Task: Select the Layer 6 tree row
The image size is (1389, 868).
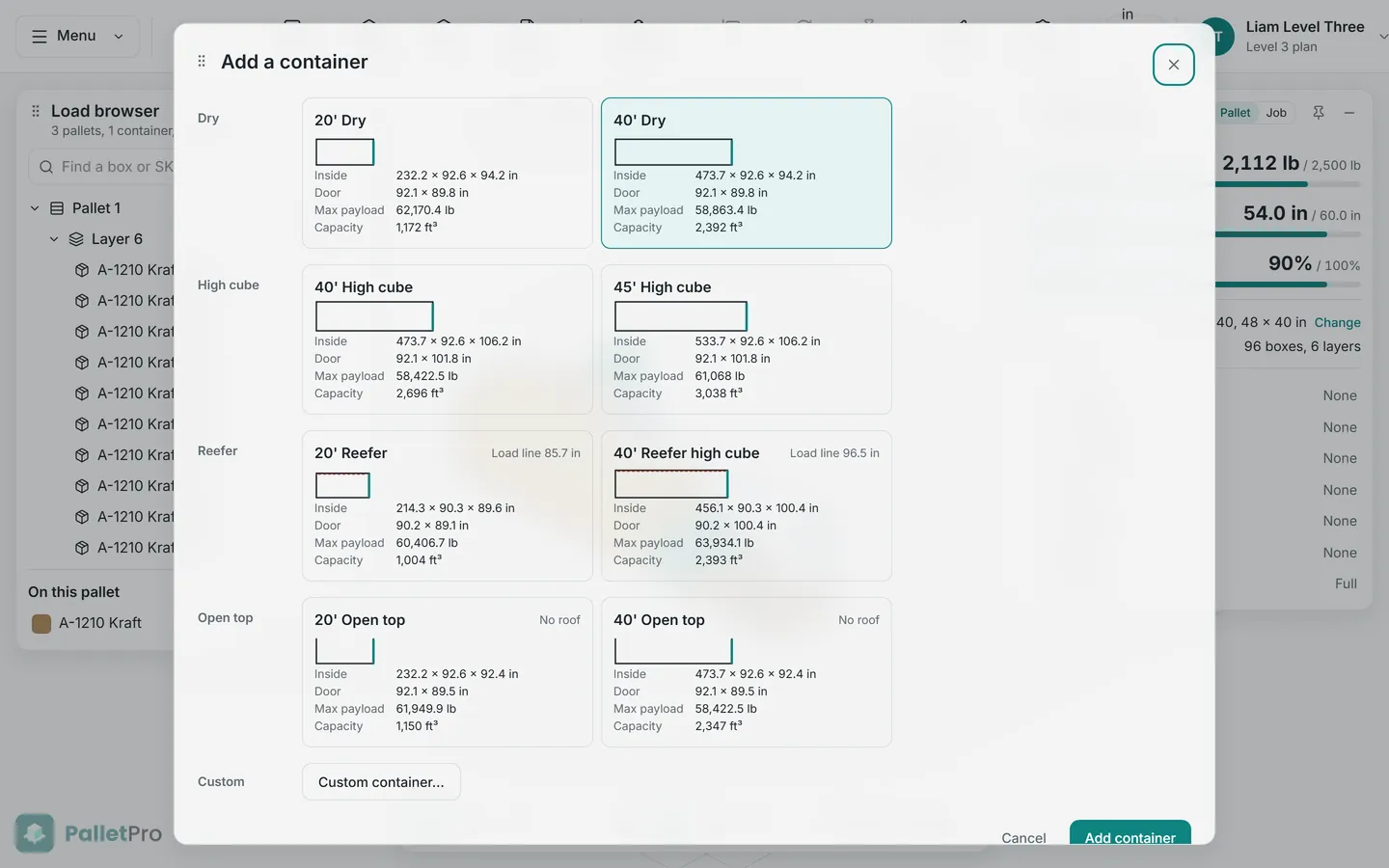Action: 101,239
